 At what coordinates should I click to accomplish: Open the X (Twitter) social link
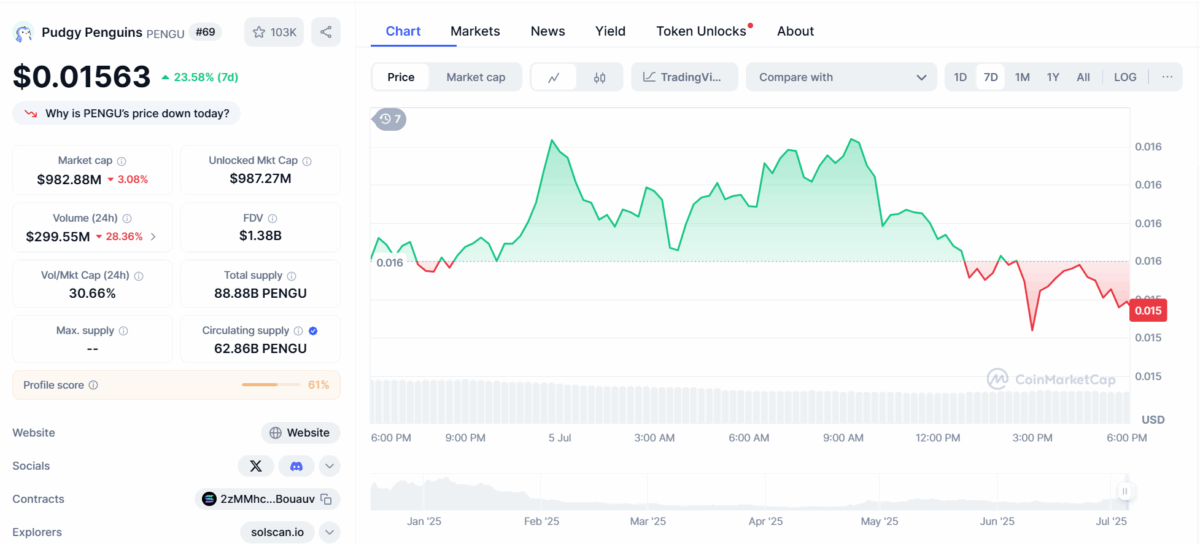click(x=256, y=466)
